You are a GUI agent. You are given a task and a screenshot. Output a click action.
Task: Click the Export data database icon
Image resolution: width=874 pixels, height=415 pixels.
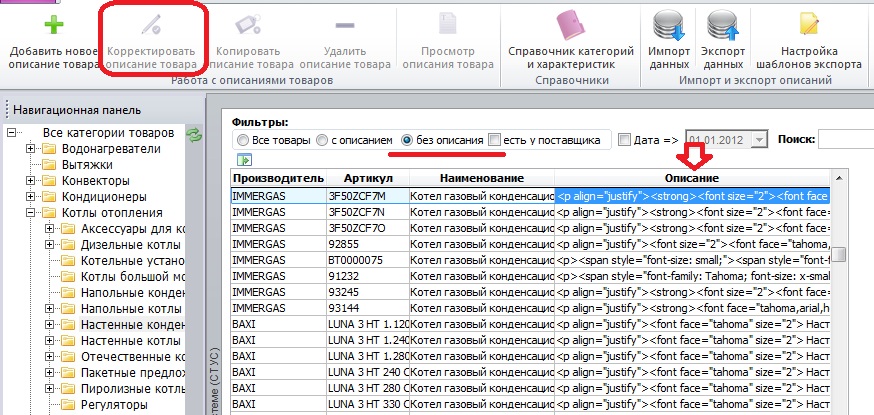pos(723,26)
